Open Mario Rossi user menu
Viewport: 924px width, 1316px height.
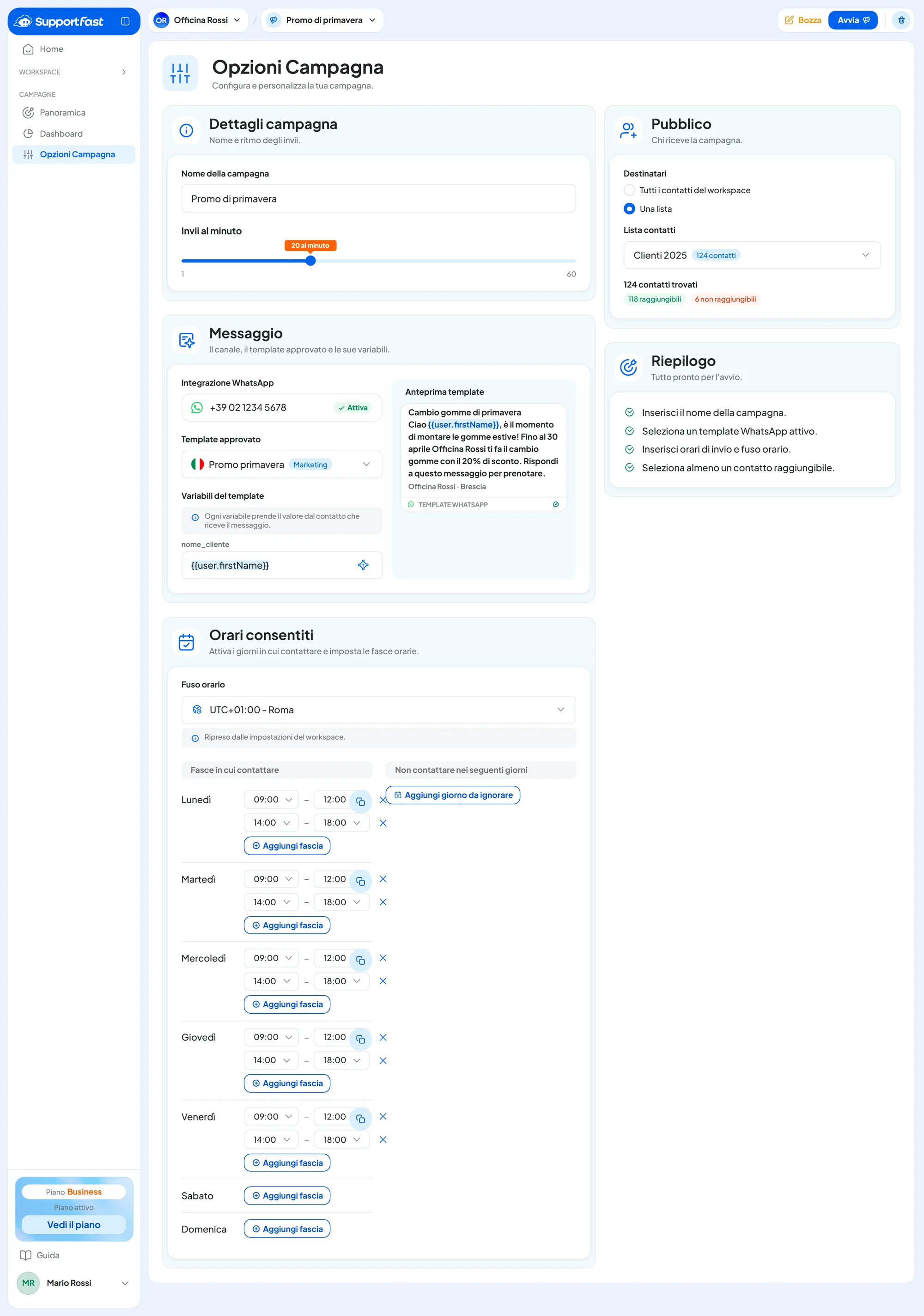pos(73,1283)
